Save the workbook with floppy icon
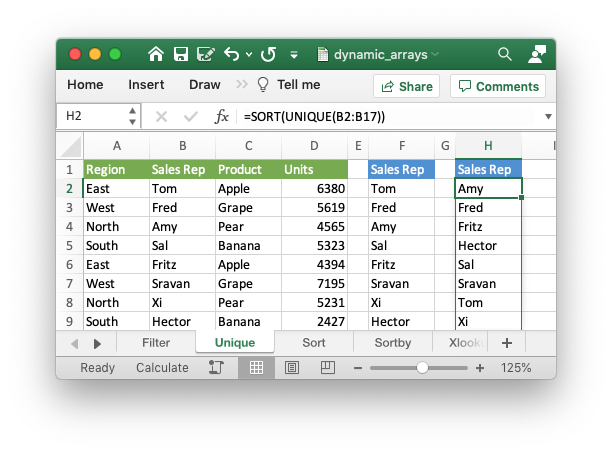 (x=181, y=54)
